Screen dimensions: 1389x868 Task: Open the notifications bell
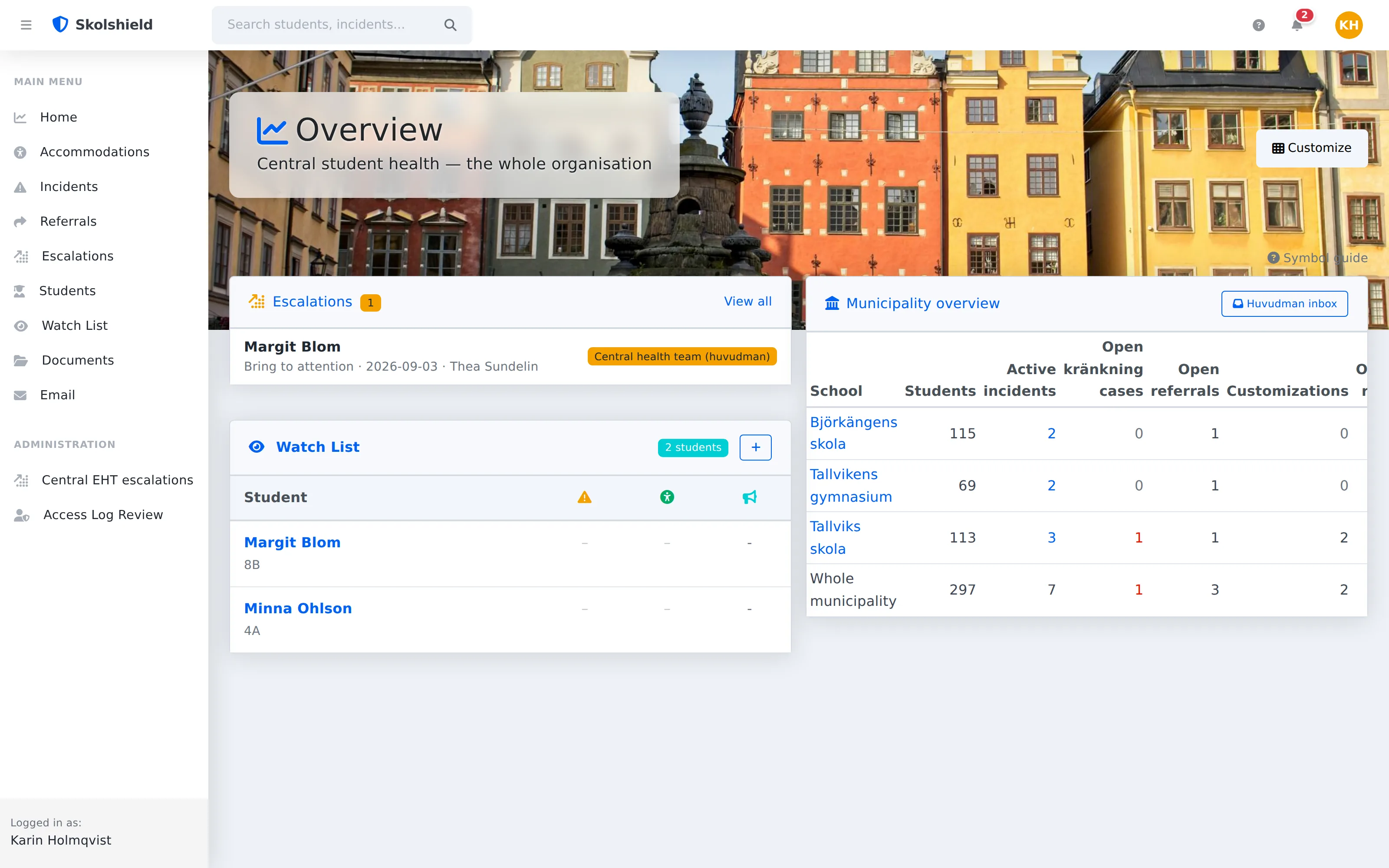(x=1297, y=25)
